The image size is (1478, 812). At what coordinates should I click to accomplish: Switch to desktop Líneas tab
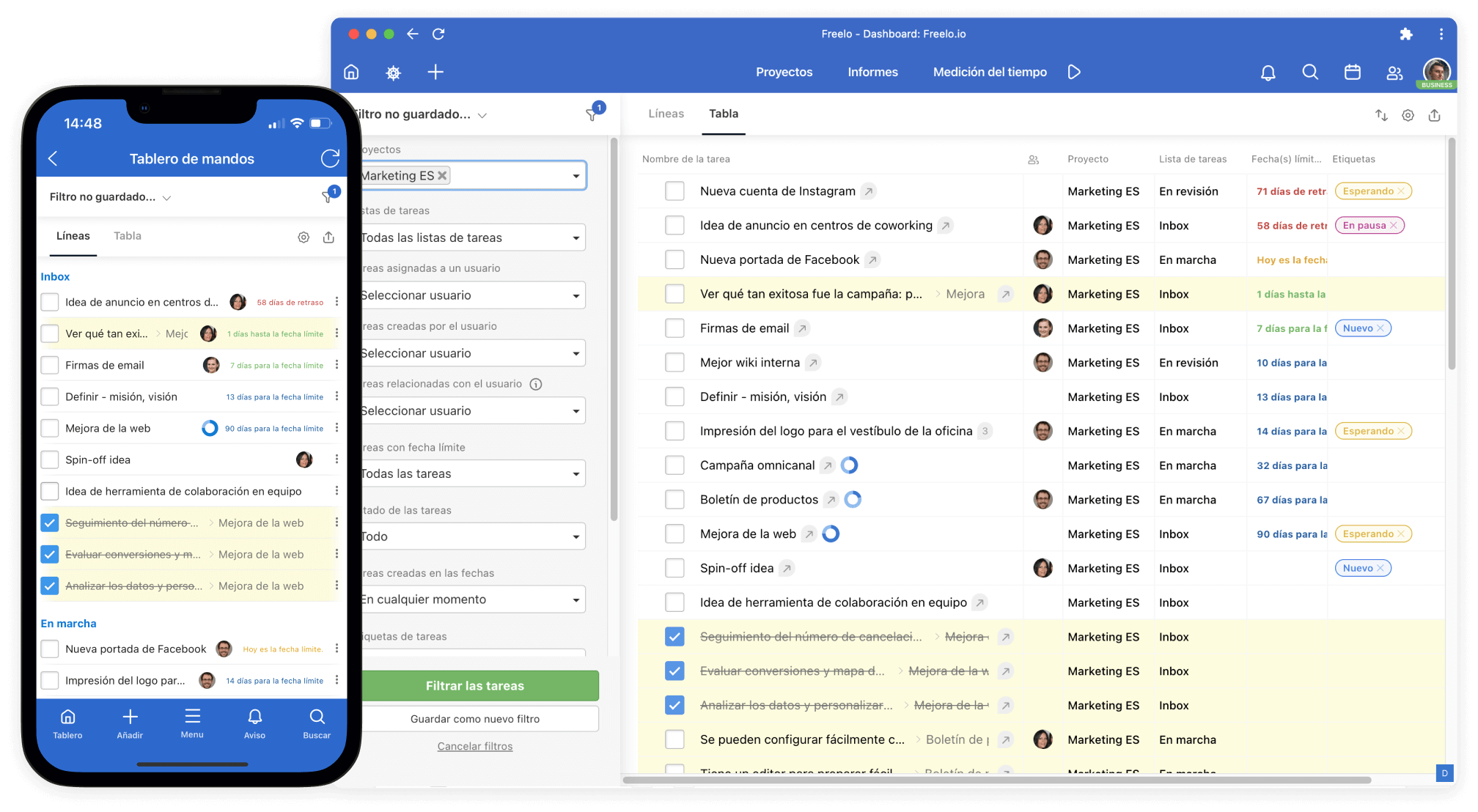pyautogui.click(x=666, y=114)
